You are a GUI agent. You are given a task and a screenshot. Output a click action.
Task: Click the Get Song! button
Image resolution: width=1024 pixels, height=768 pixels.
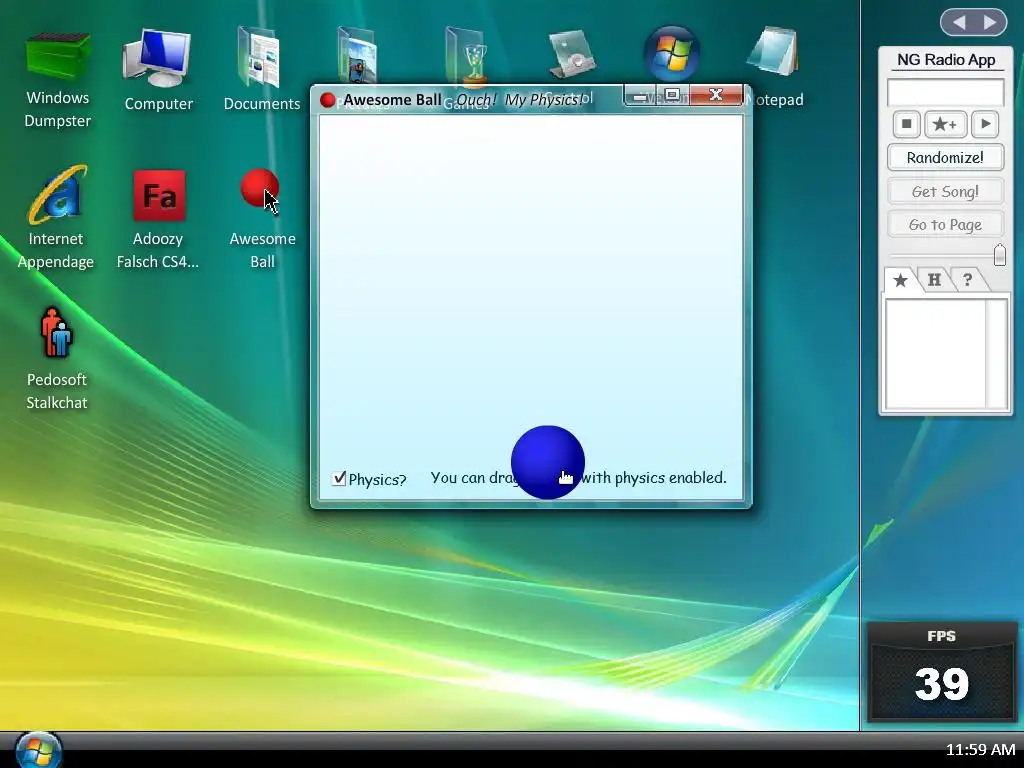945,191
